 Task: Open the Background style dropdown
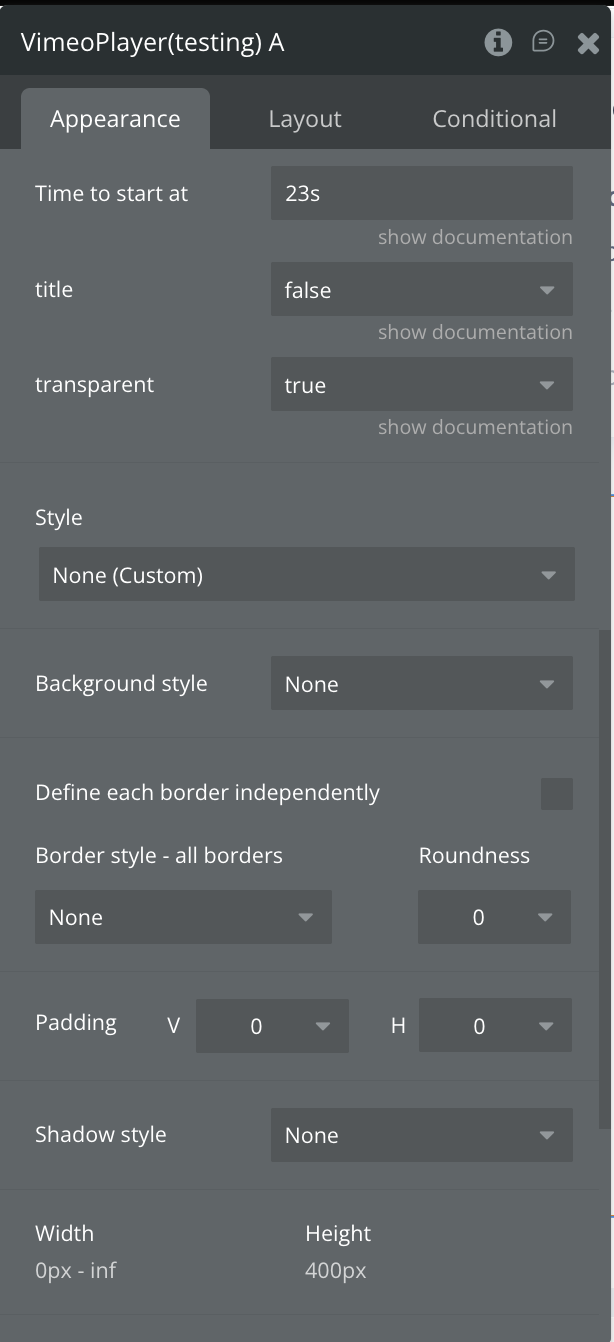tap(421, 684)
